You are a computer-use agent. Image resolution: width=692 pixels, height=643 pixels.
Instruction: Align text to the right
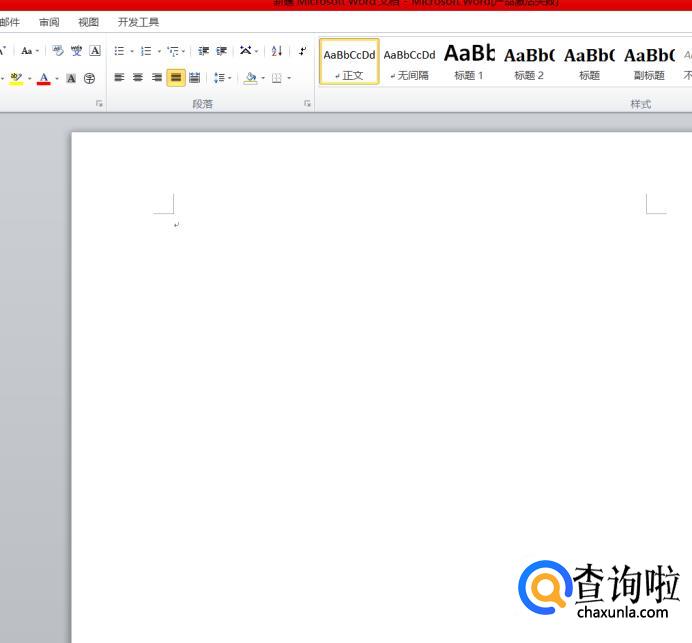click(x=157, y=78)
